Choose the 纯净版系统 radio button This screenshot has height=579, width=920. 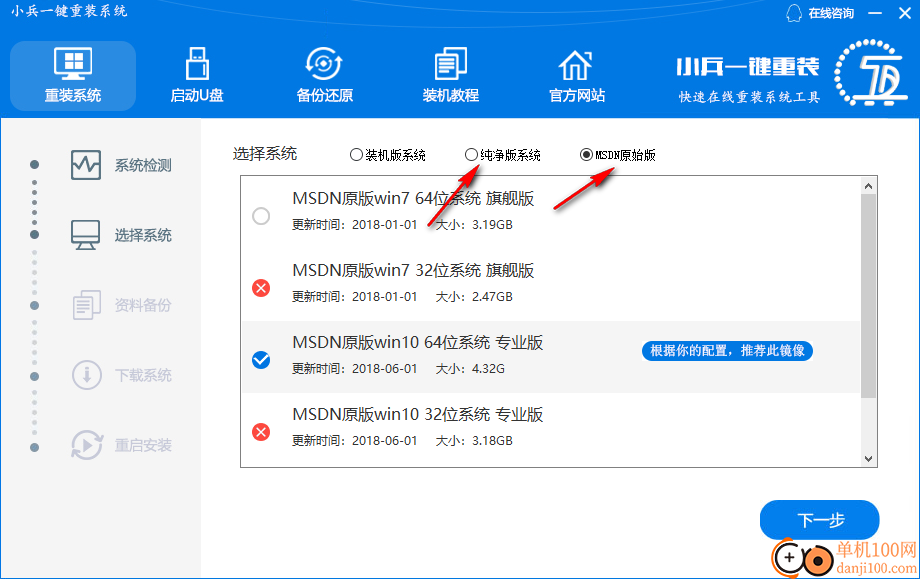471,155
